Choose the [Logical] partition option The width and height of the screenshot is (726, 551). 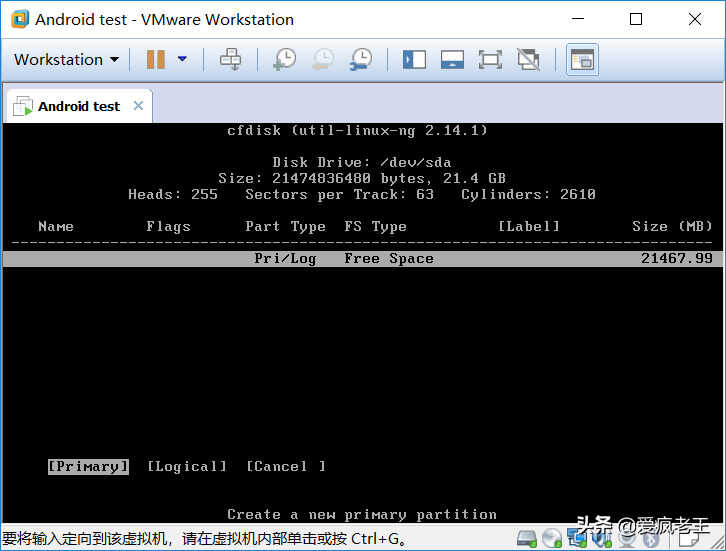tap(187, 466)
